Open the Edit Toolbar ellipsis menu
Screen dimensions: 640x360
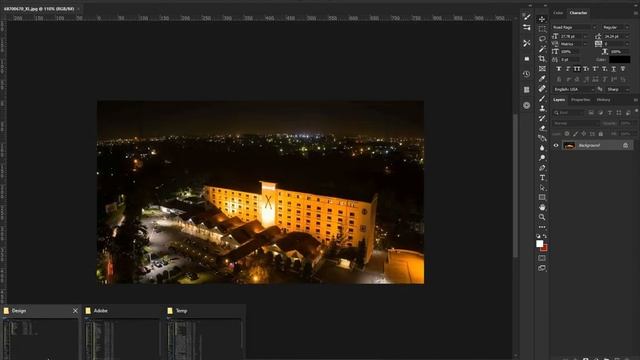pos(542,227)
